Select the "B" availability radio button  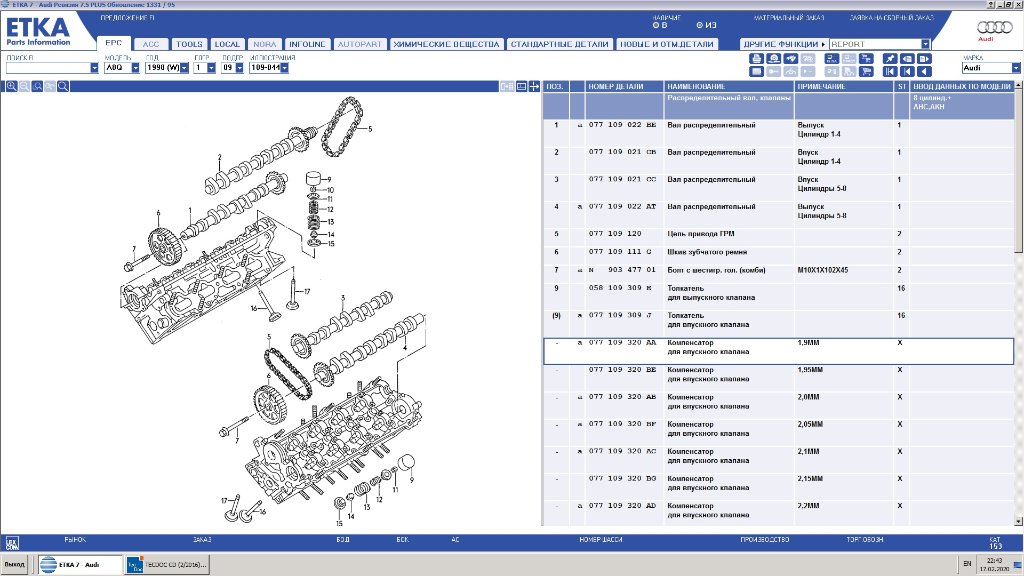coord(654,25)
